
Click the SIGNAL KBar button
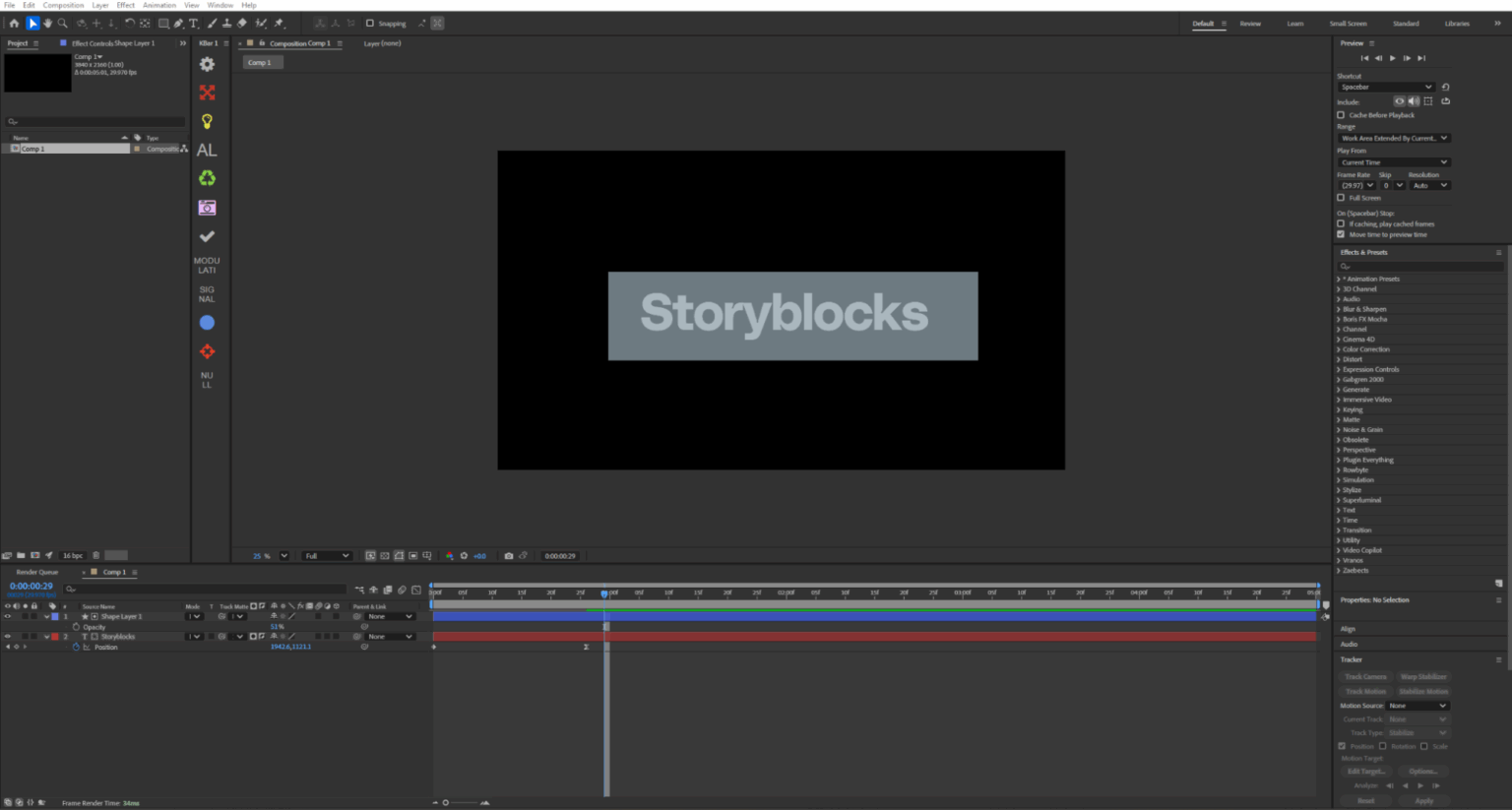click(207, 294)
